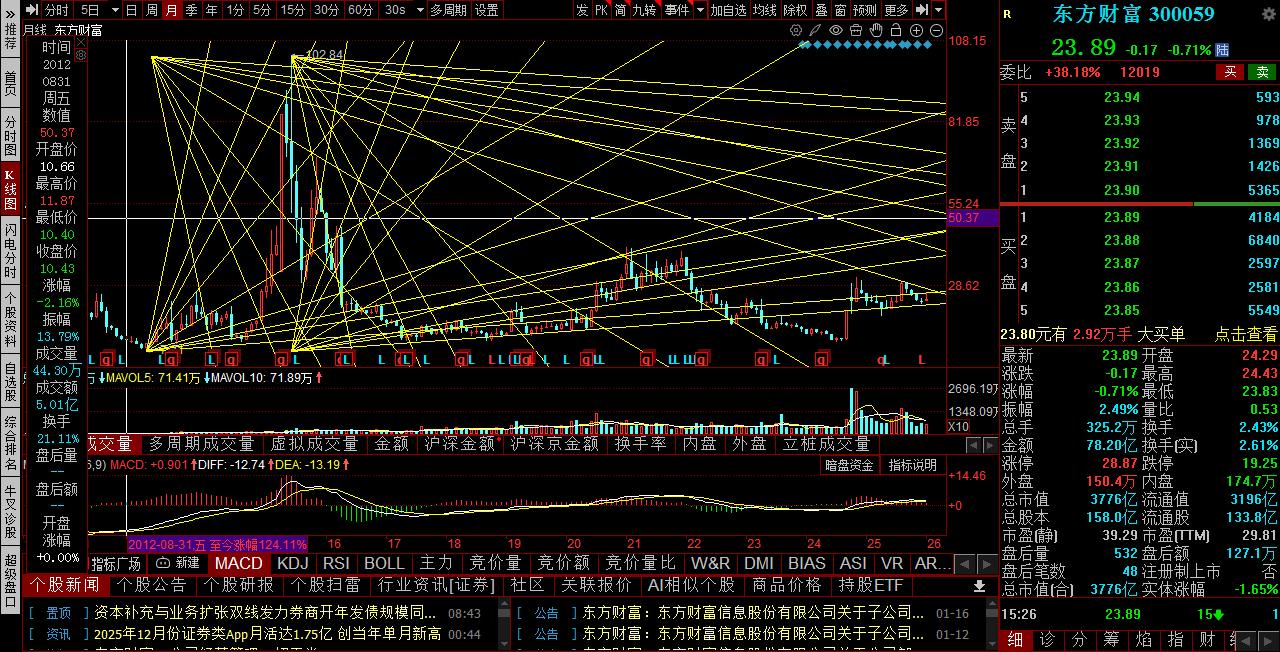This screenshot has height=652, width=1280.
Task: Click the 暗盘资金 button
Action: (849, 466)
